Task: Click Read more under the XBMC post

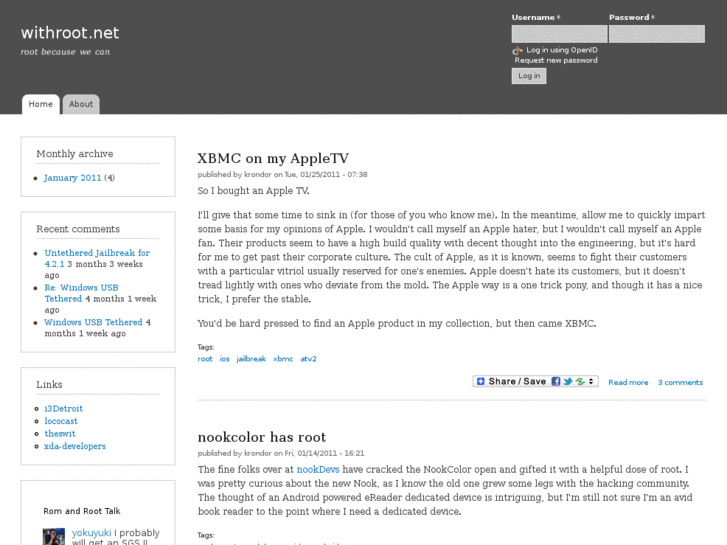Action: tap(628, 382)
